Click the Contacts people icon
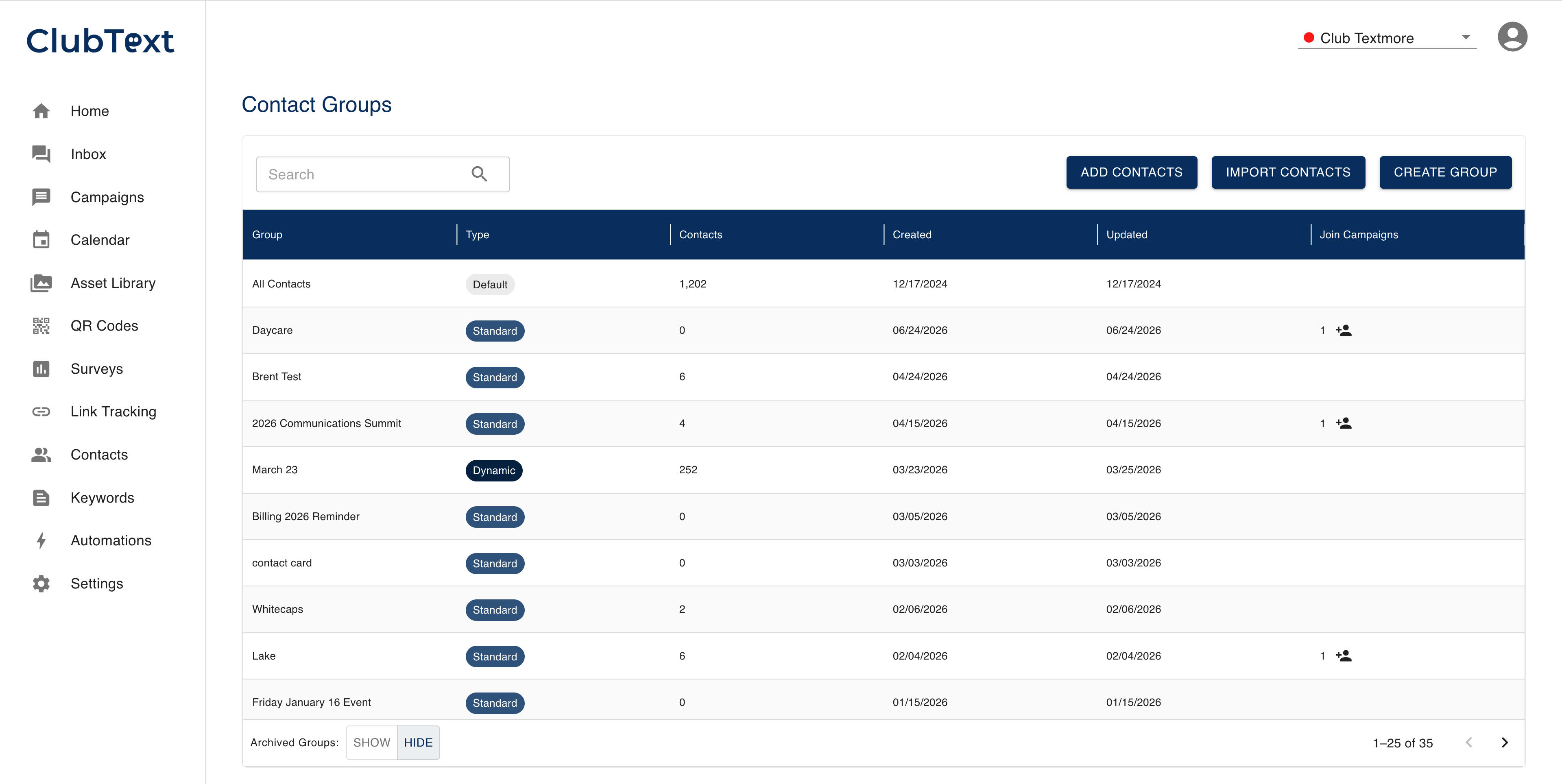The height and width of the screenshot is (784, 1562). pos(41,455)
